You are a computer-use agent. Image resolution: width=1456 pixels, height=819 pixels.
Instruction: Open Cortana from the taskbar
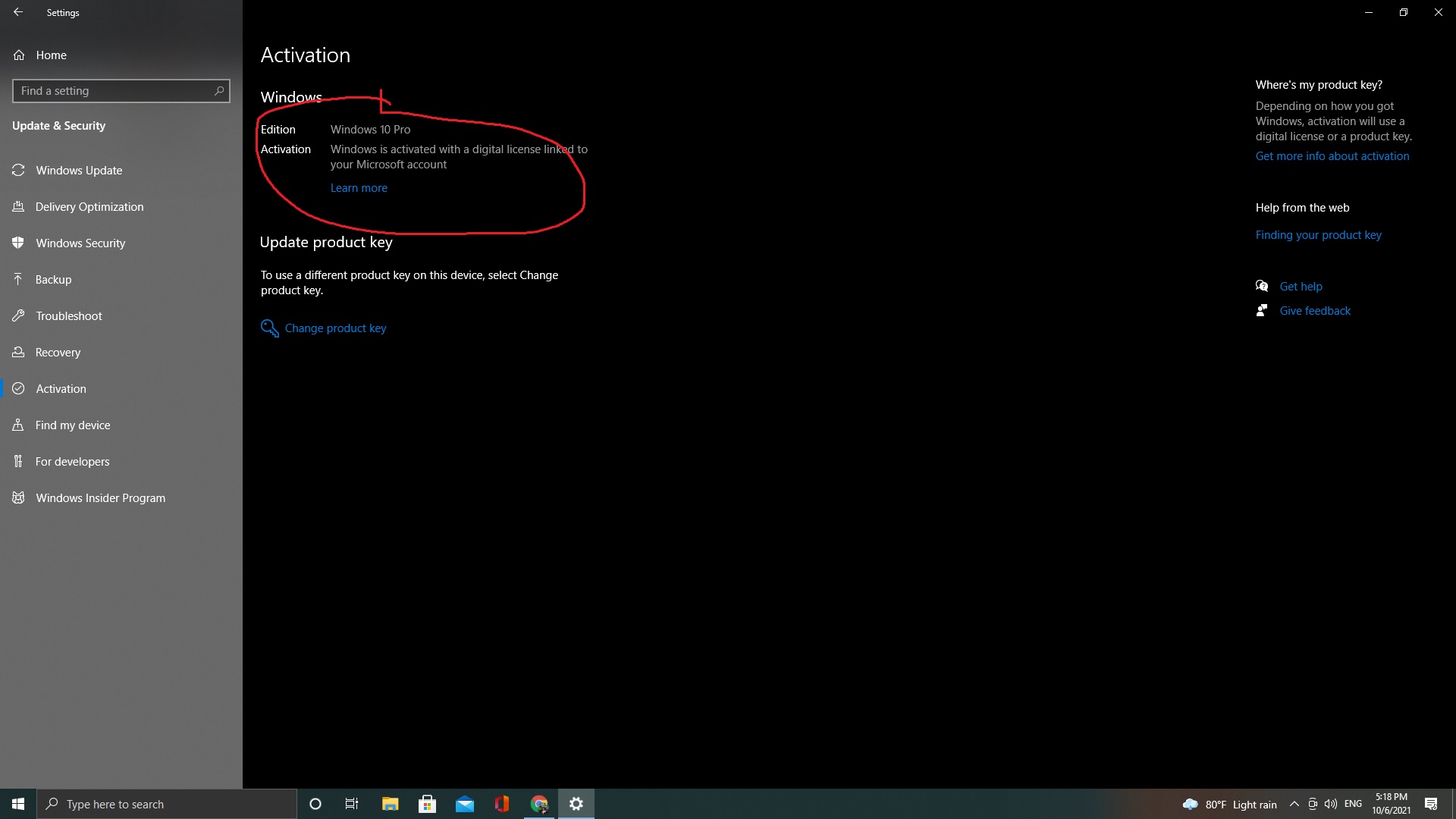coord(315,804)
